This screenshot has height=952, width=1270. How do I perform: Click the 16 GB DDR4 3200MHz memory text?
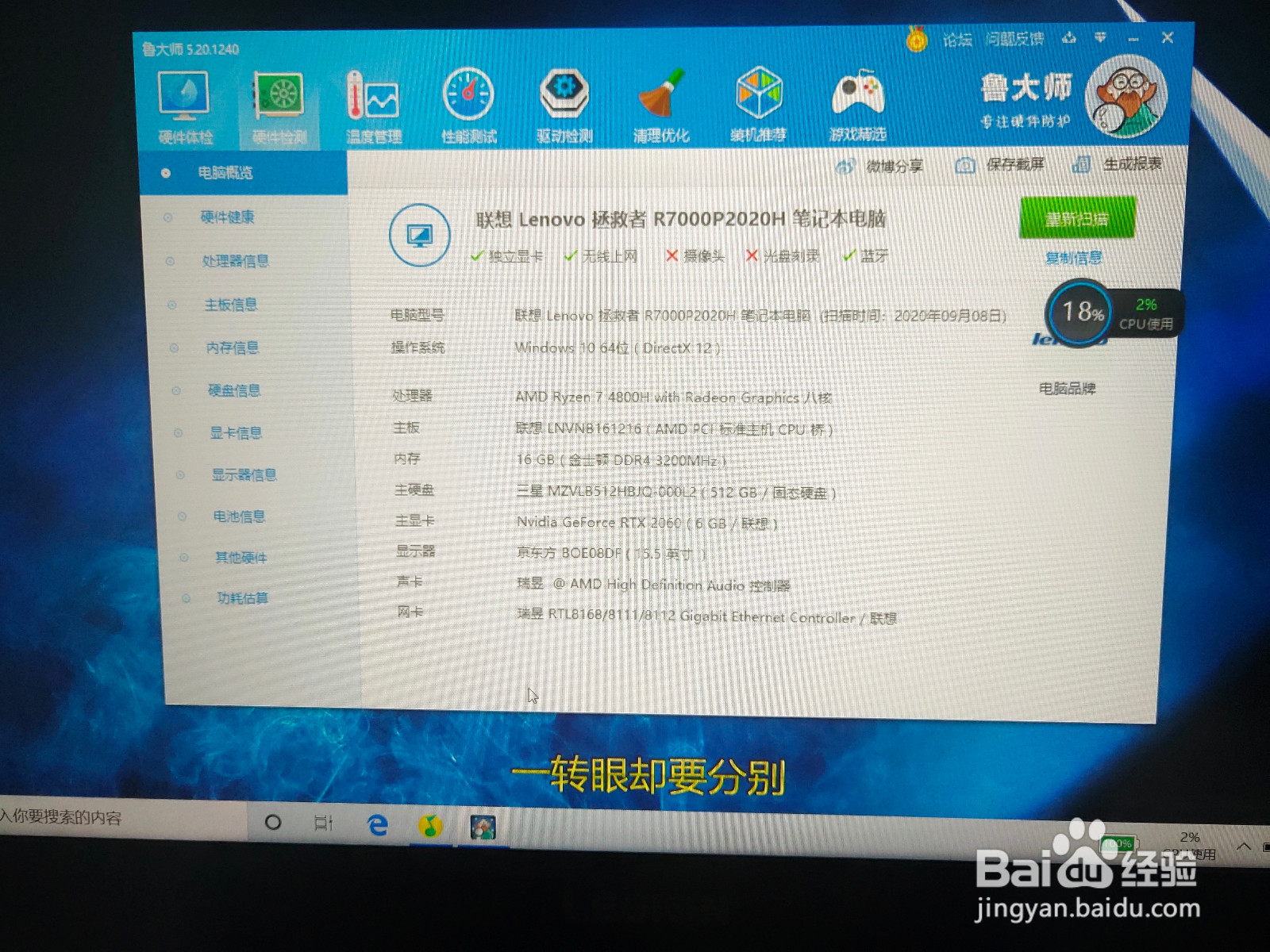(x=621, y=460)
